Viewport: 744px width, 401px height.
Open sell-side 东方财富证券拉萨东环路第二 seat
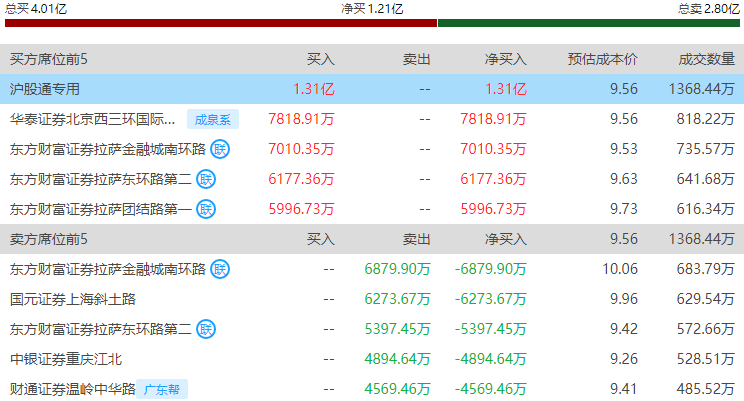tap(101, 329)
